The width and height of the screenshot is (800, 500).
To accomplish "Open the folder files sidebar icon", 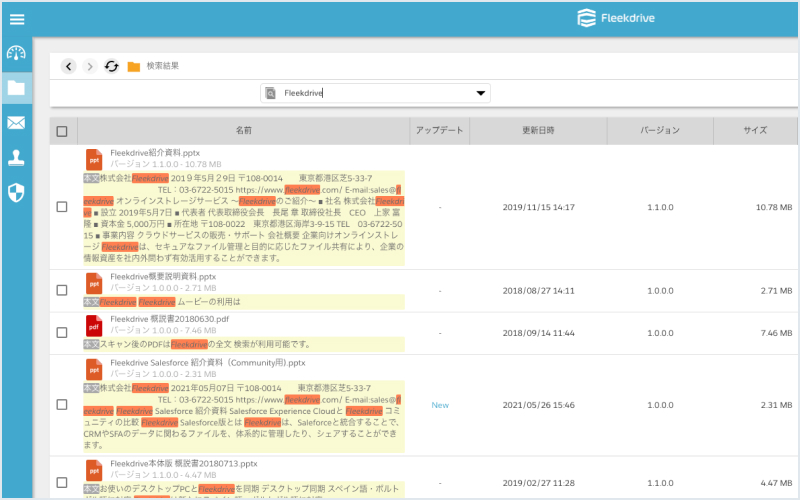I will pos(16,88).
